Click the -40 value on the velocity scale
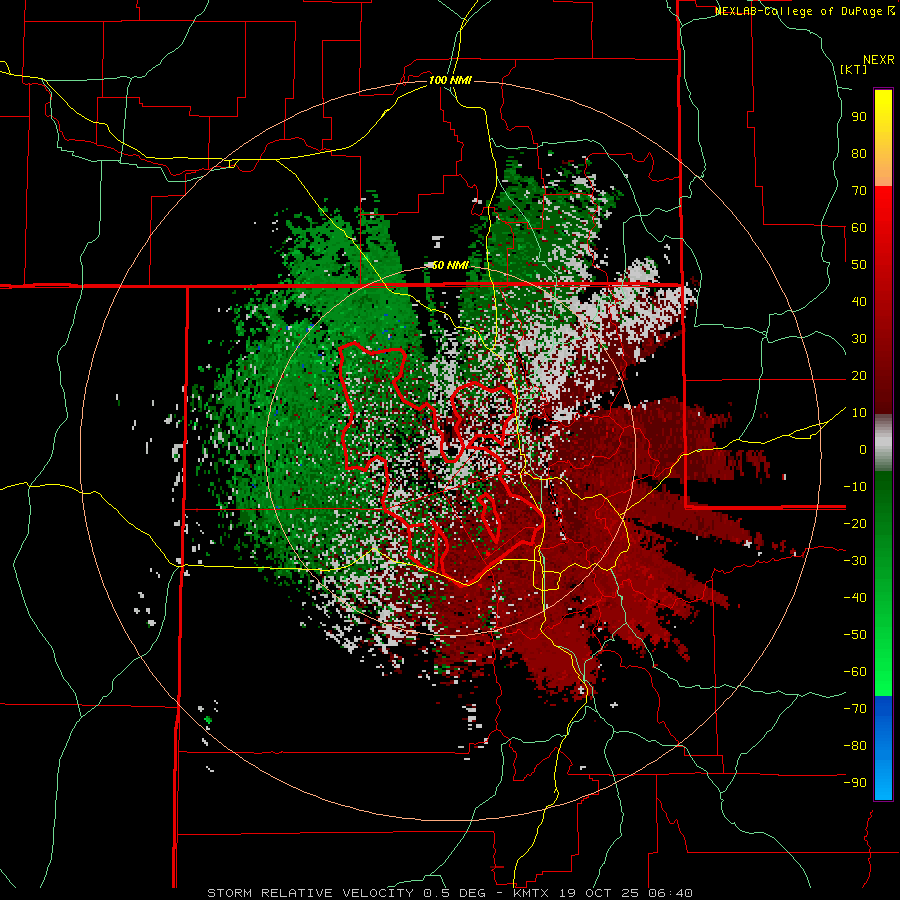The width and height of the screenshot is (900, 900). 855,598
